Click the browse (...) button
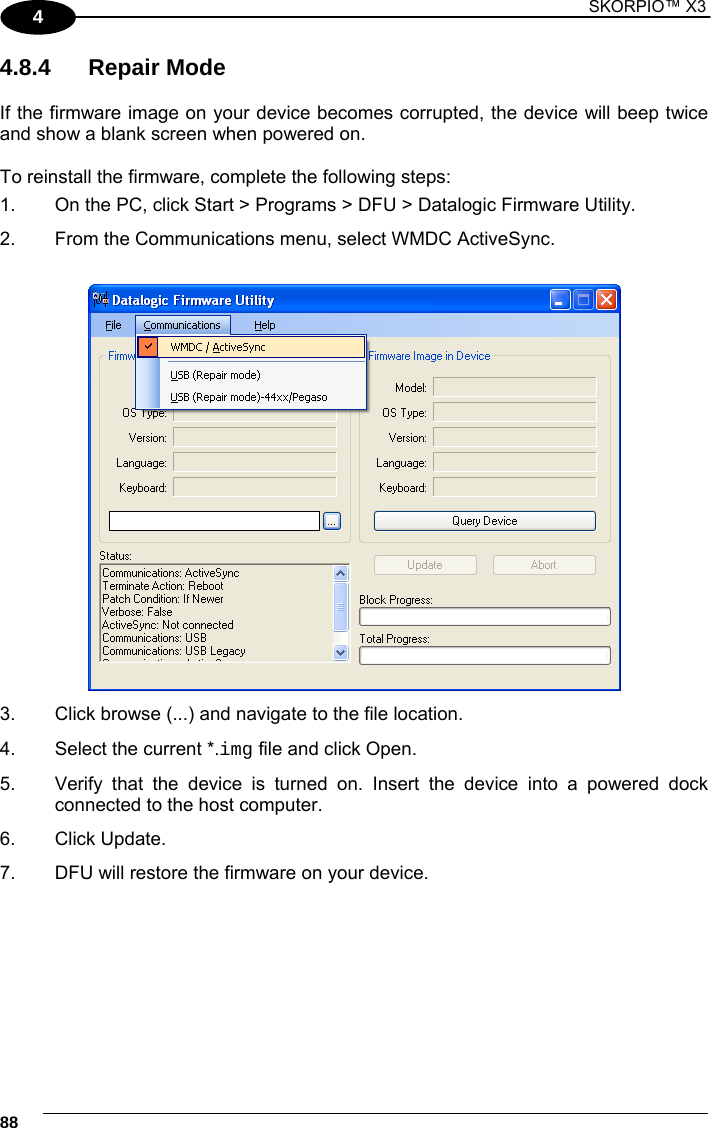The image size is (711, 1128). point(332,521)
